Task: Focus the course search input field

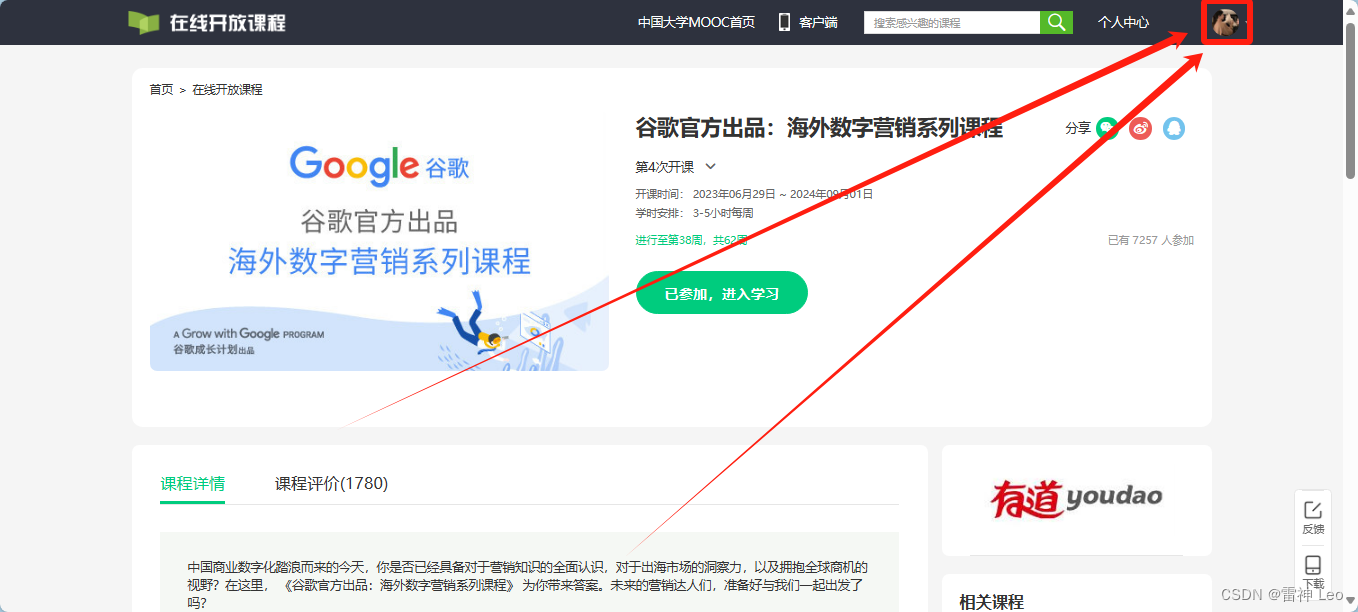Action: point(952,22)
